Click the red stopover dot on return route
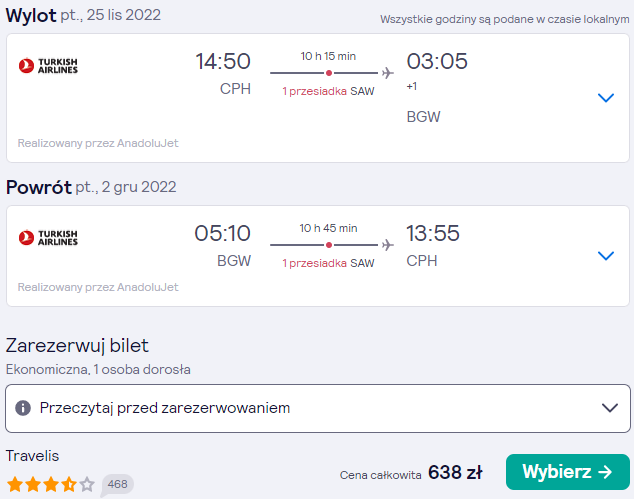This screenshot has height=499, width=634. point(329,245)
